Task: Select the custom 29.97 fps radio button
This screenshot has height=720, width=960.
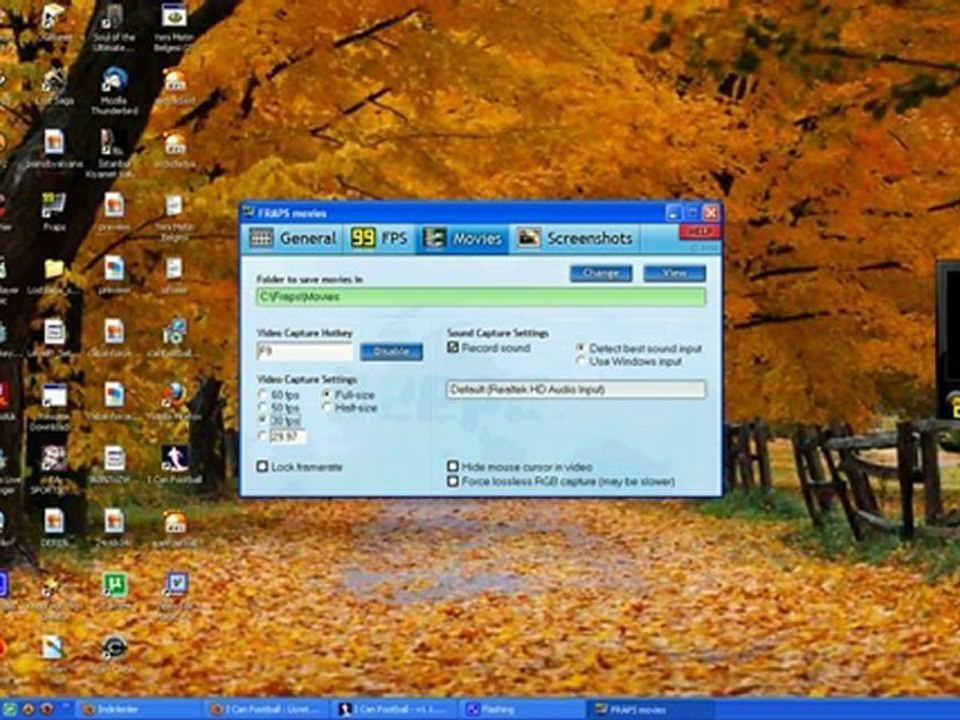Action: point(263,435)
